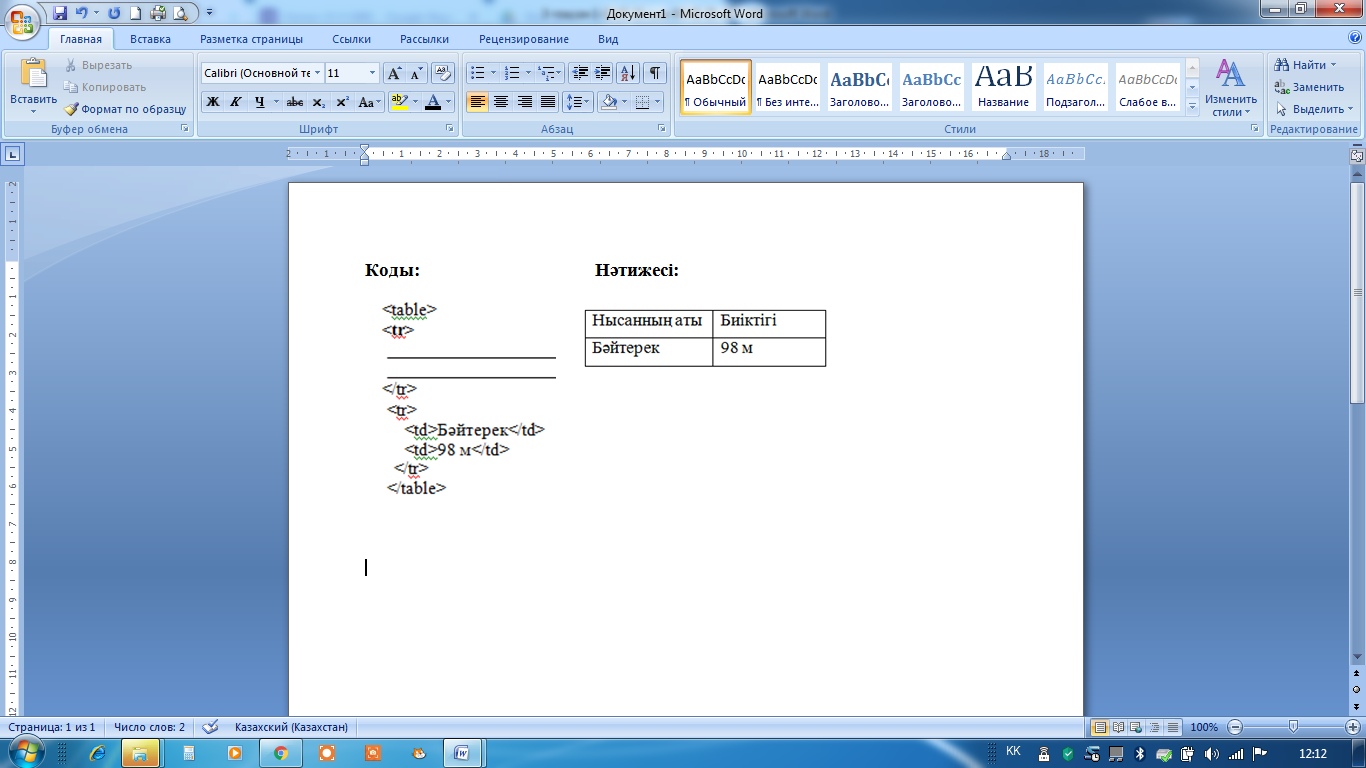Decrease font size with the shrink font icon
1366x768 pixels.
click(416, 73)
